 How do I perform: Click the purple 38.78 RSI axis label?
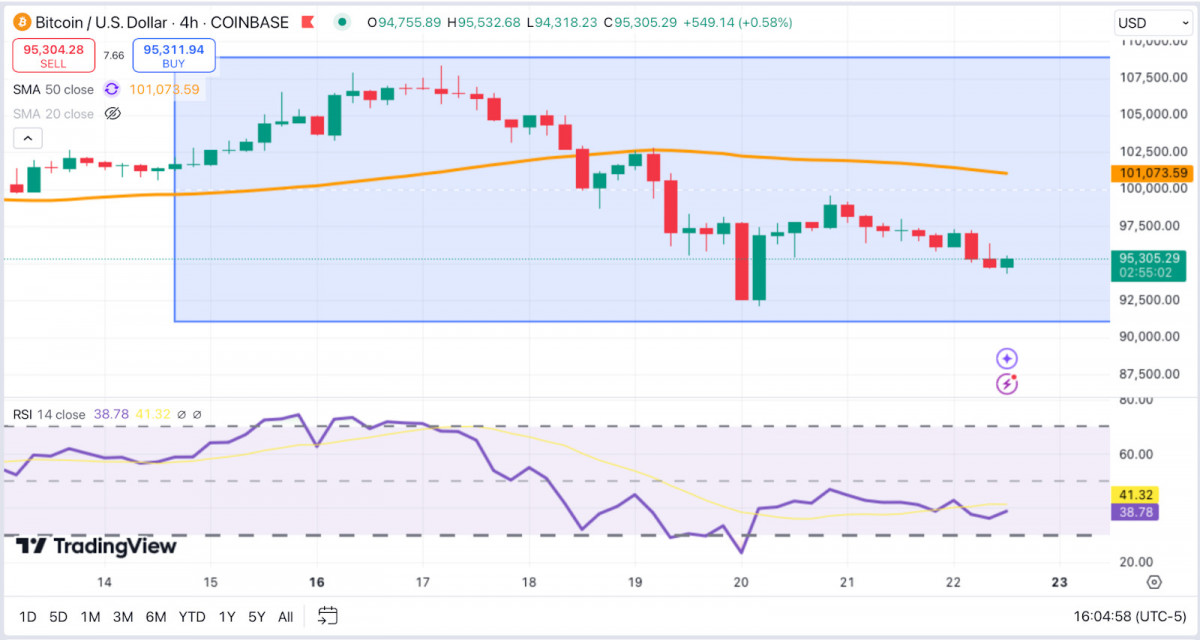pos(1136,511)
